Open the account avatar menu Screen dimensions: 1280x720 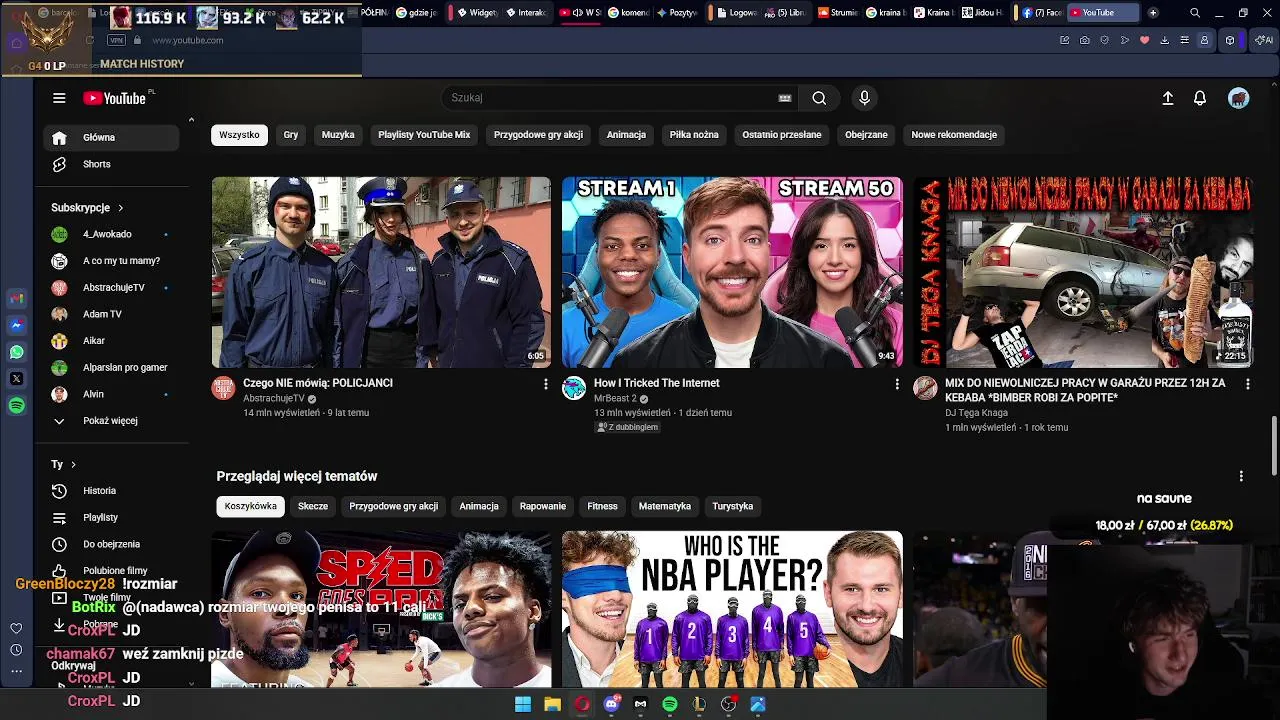(1239, 98)
